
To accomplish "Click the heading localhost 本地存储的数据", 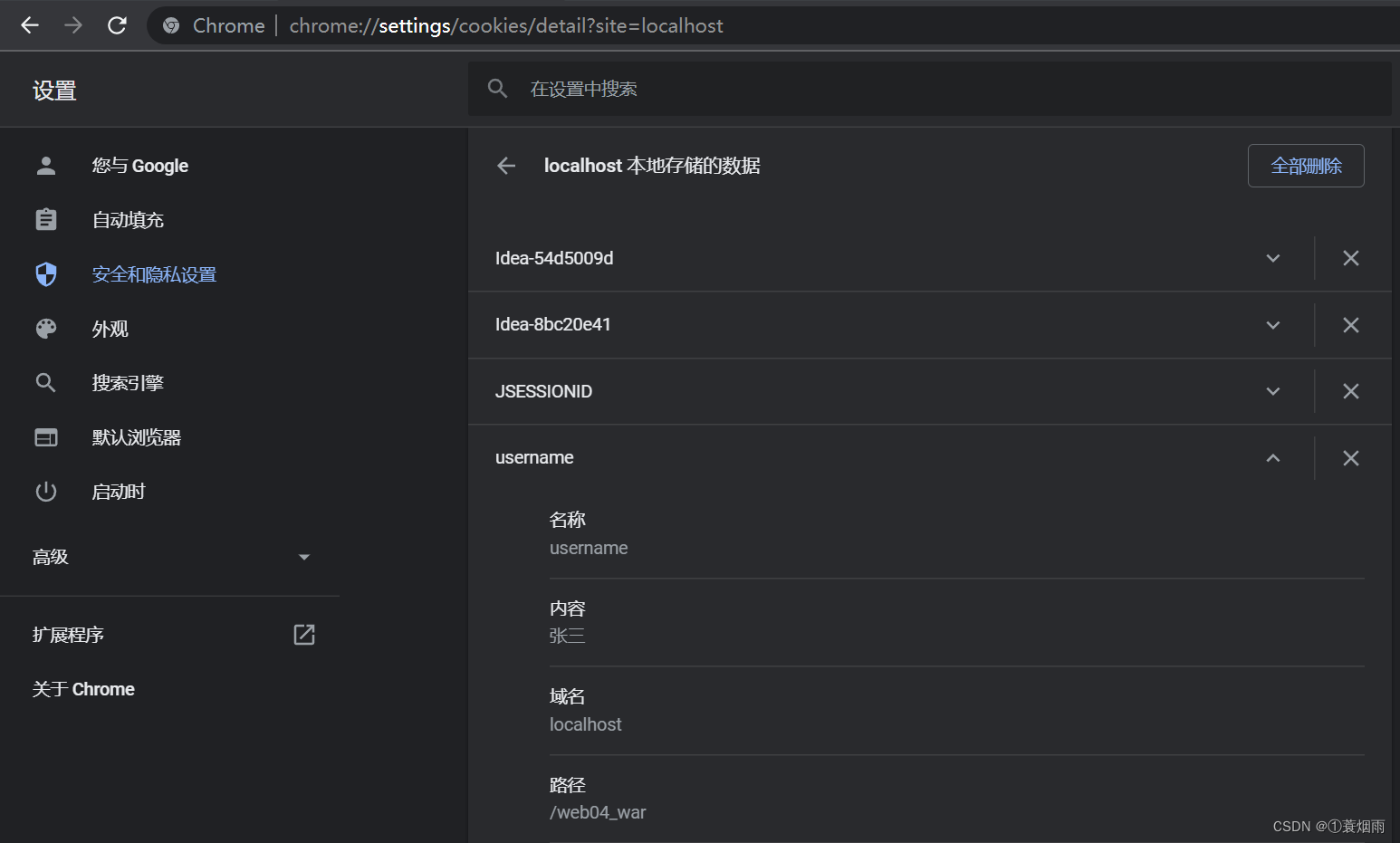I will pos(652,166).
